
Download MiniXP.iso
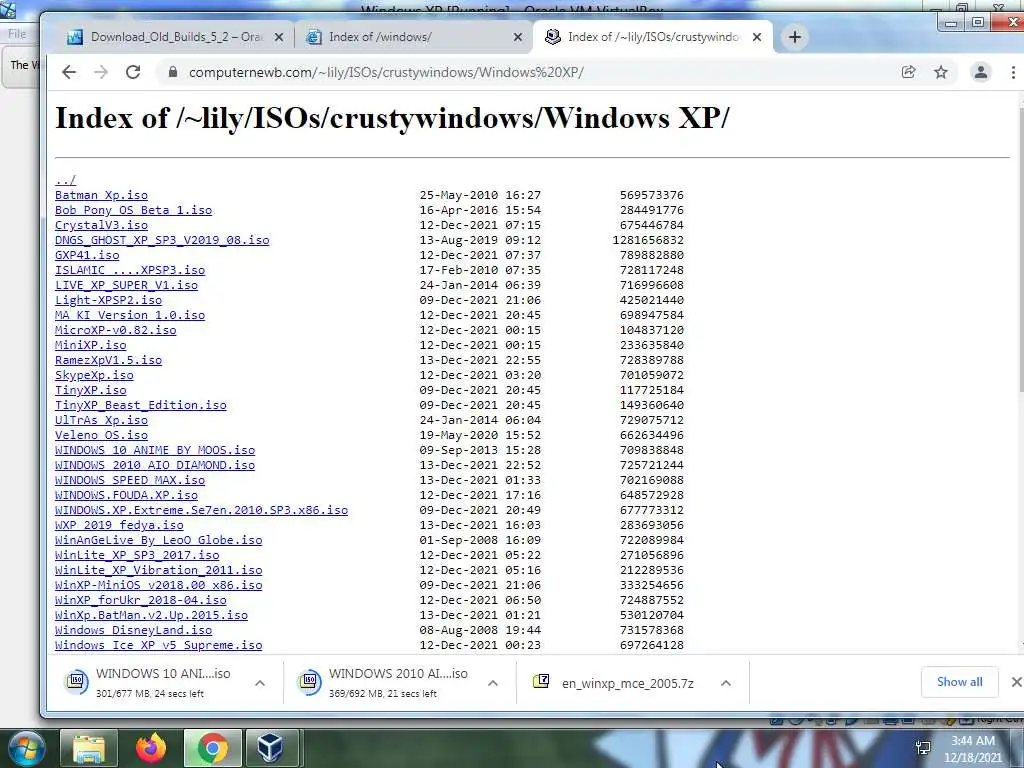click(91, 345)
